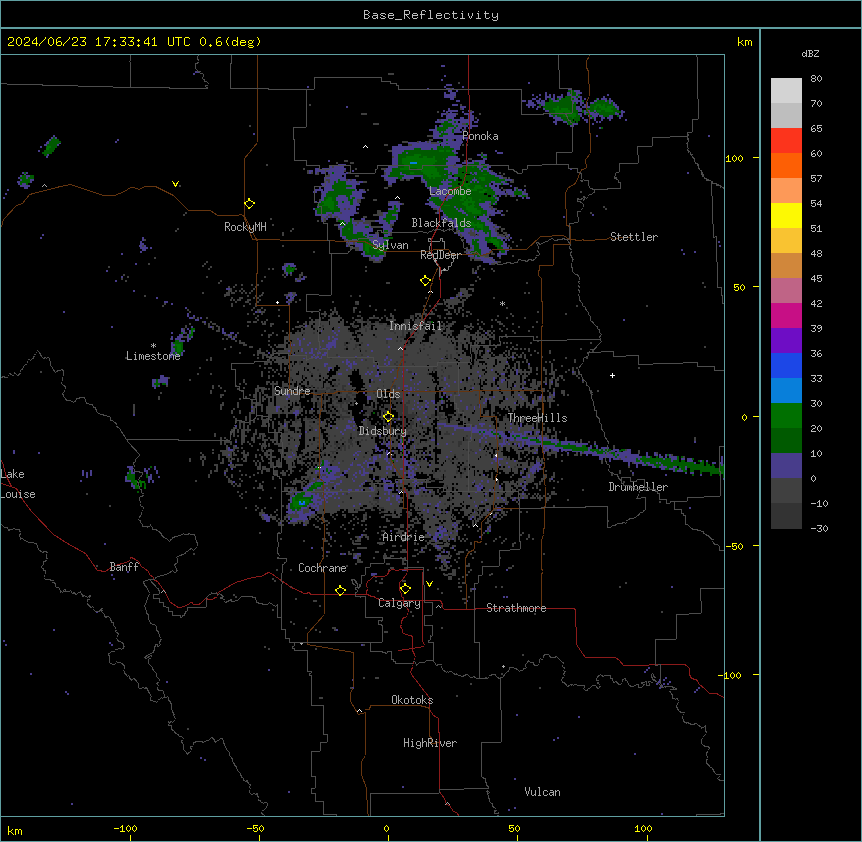The image size is (862, 842).
Task: Click the HighRiver label
Action: point(430,743)
